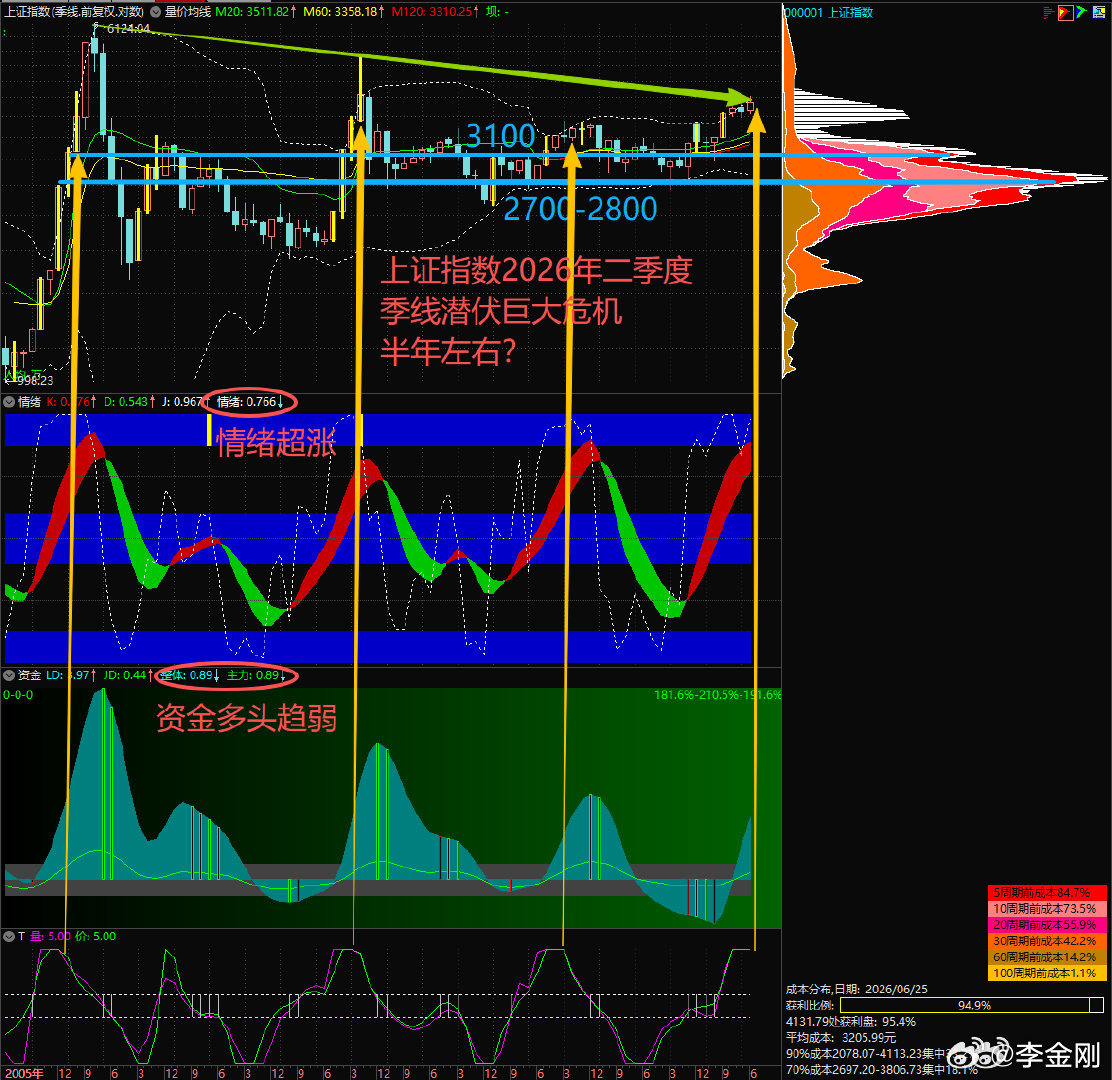Expand the 资金 indicator dropdown arrow

pos(9,675)
